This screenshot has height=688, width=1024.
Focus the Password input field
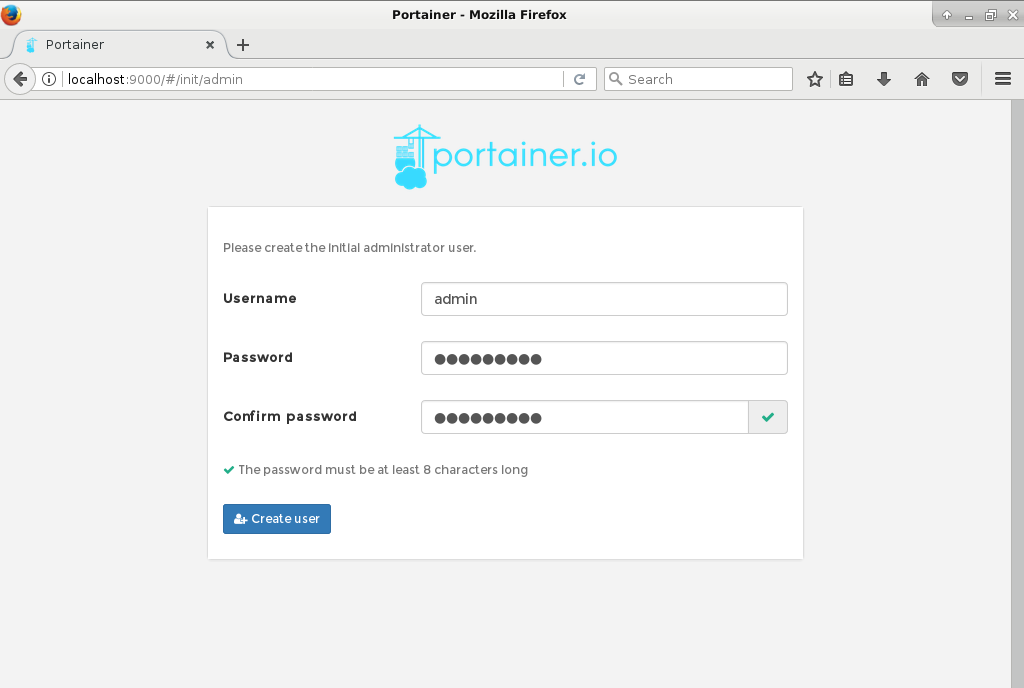(x=604, y=358)
